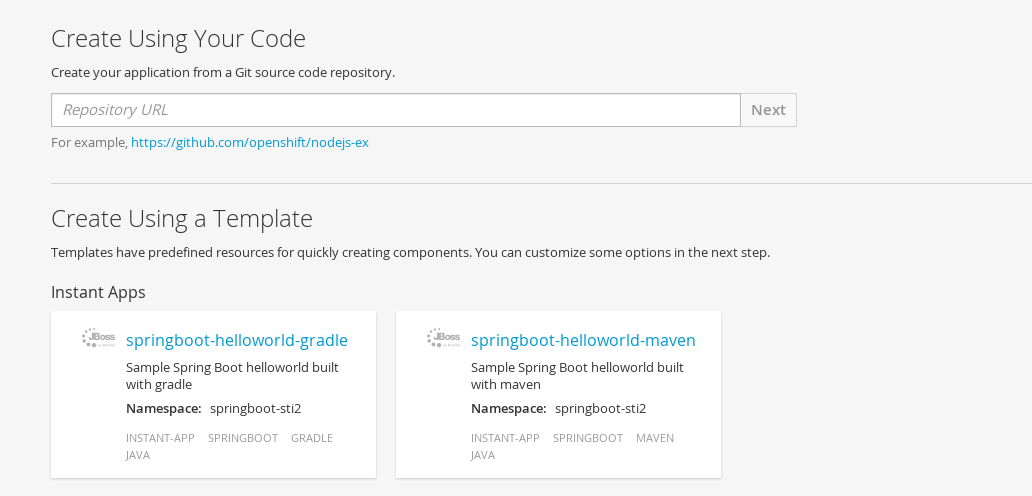
Task: Click the gradle template description text
Action: 232,375
